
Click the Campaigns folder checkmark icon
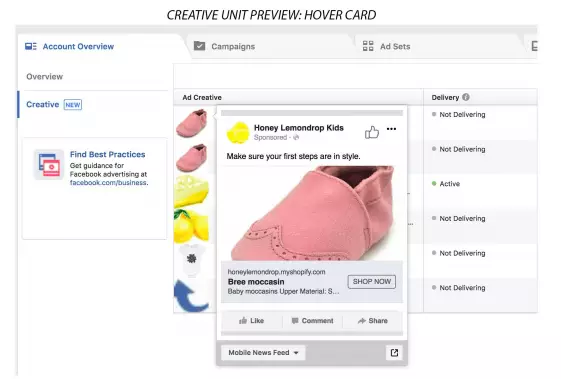(x=199, y=46)
